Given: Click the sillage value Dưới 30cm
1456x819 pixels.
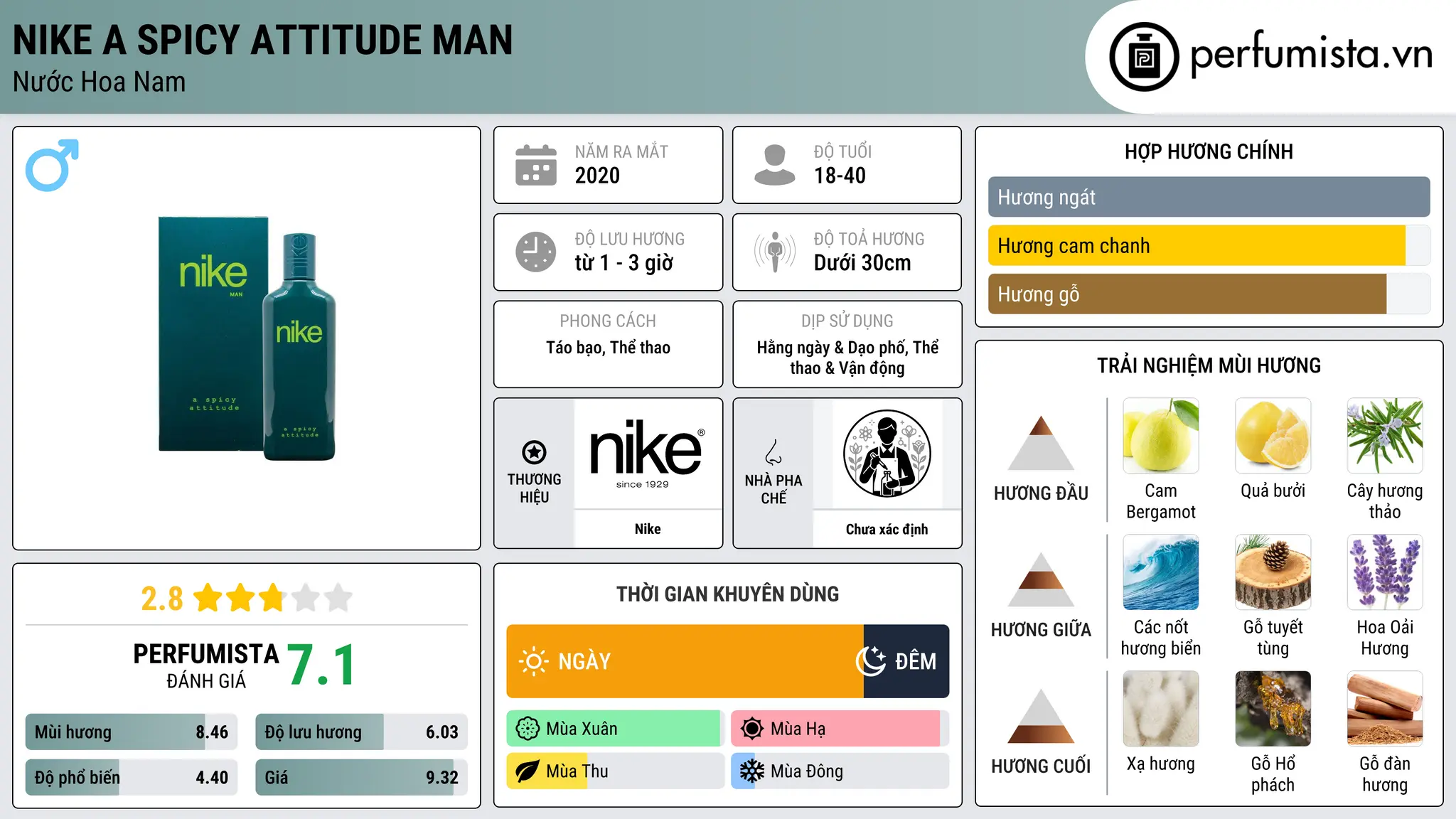Looking at the screenshot, I should (x=862, y=263).
